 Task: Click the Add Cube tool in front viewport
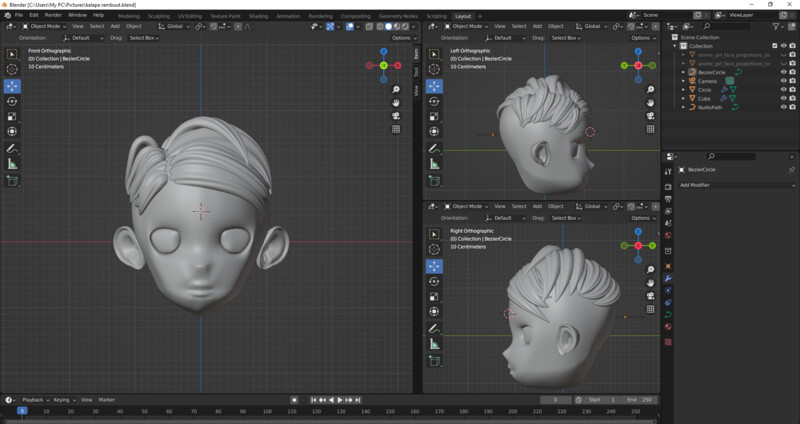[x=12, y=181]
